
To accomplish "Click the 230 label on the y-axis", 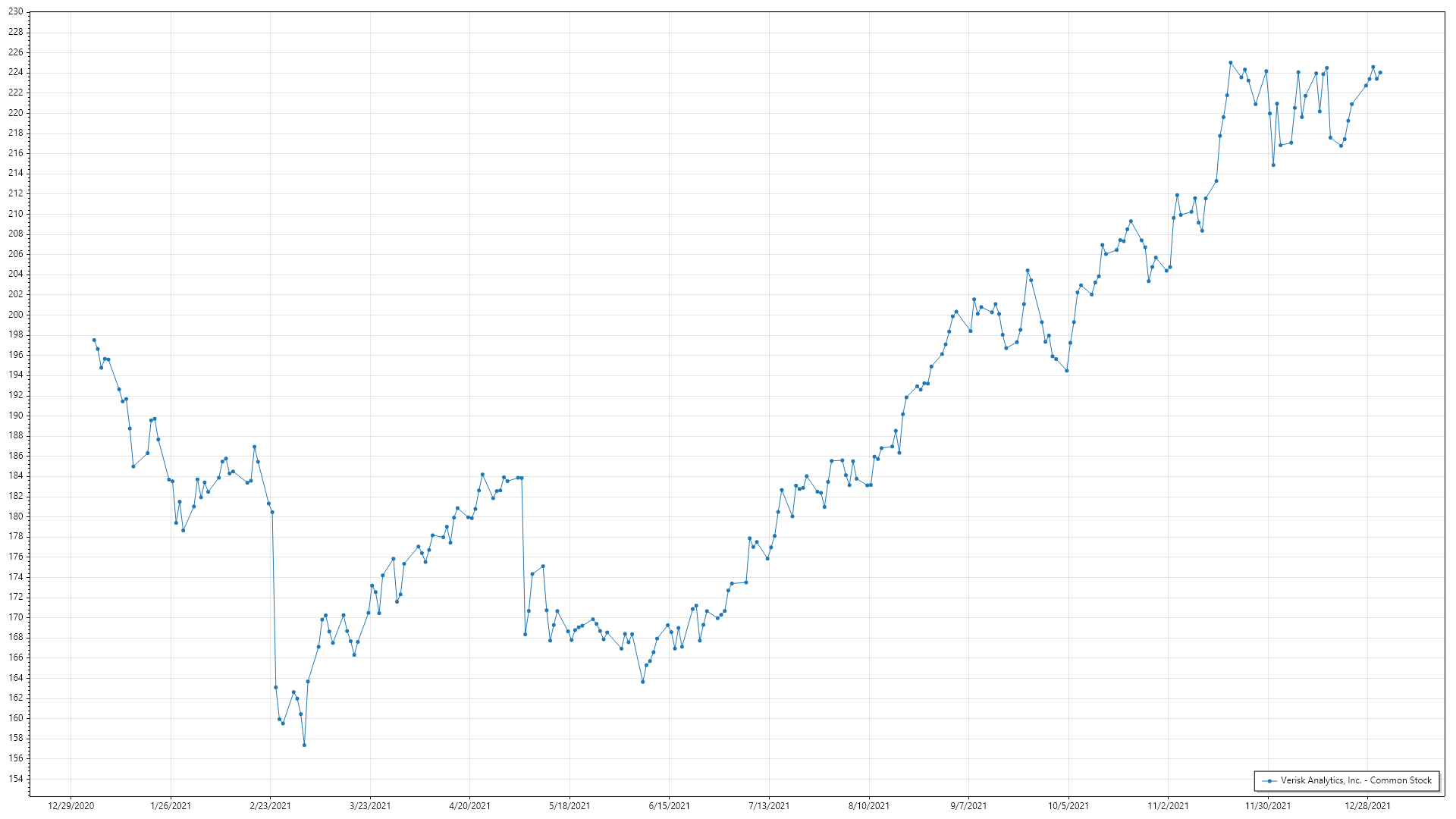I will pyautogui.click(x=15, y=12).
